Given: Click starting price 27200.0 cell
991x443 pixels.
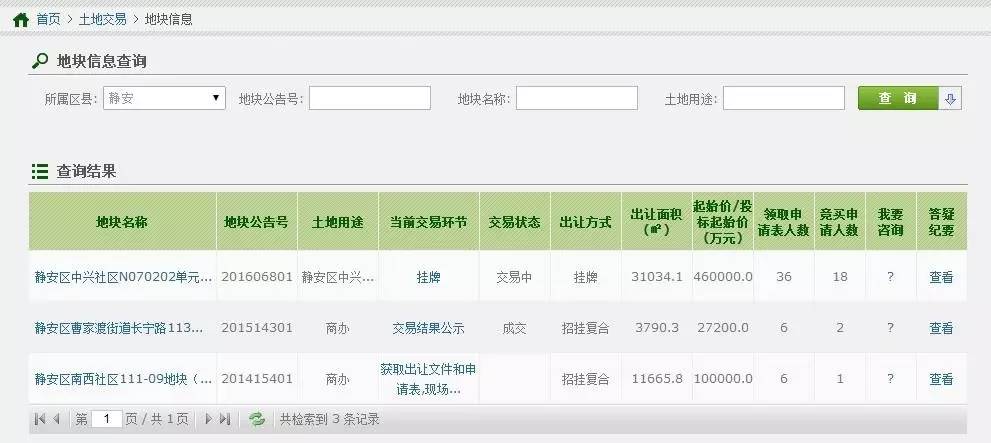Looking at the screenshot, I should [x=723, y=328].
